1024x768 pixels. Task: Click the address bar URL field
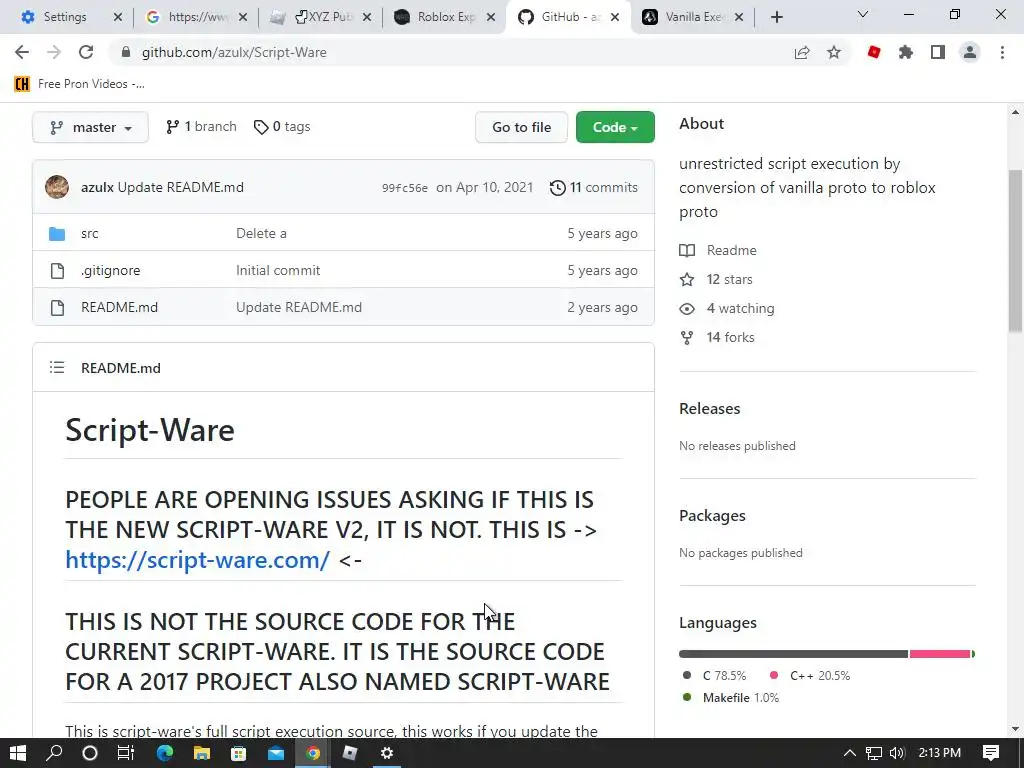pos(451,52)
